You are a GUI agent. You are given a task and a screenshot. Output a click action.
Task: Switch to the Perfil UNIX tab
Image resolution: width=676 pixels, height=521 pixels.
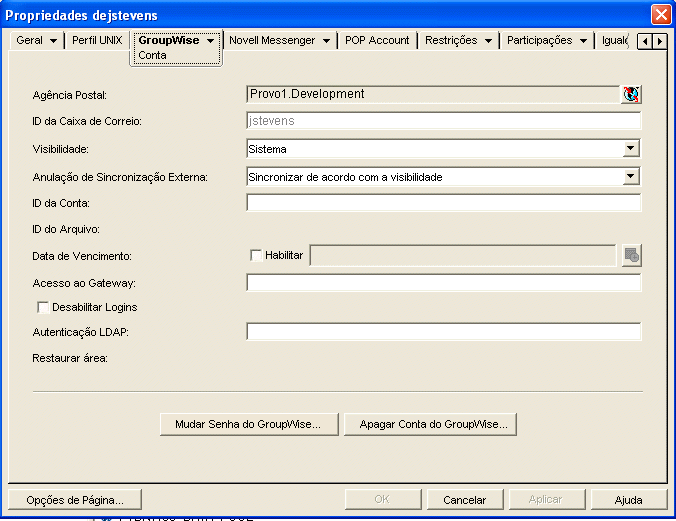click(96, 40)
